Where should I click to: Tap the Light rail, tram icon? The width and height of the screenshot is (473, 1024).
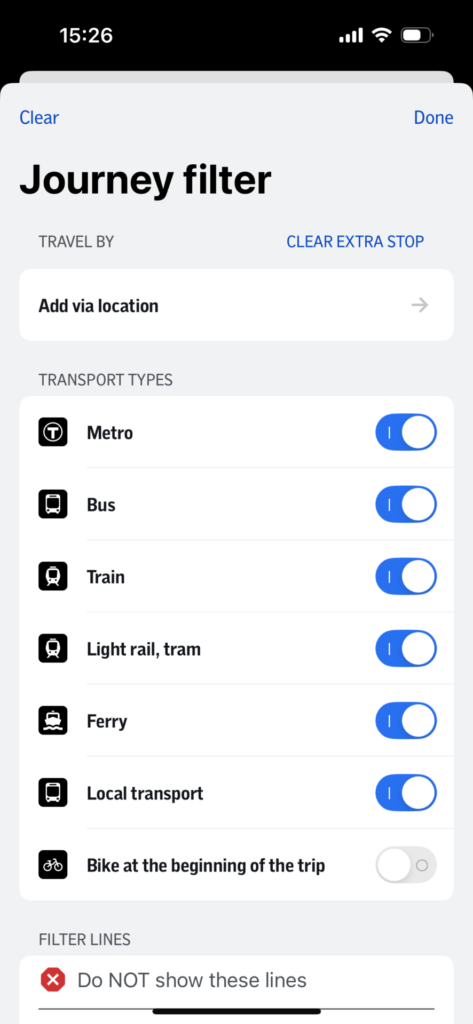53,649
